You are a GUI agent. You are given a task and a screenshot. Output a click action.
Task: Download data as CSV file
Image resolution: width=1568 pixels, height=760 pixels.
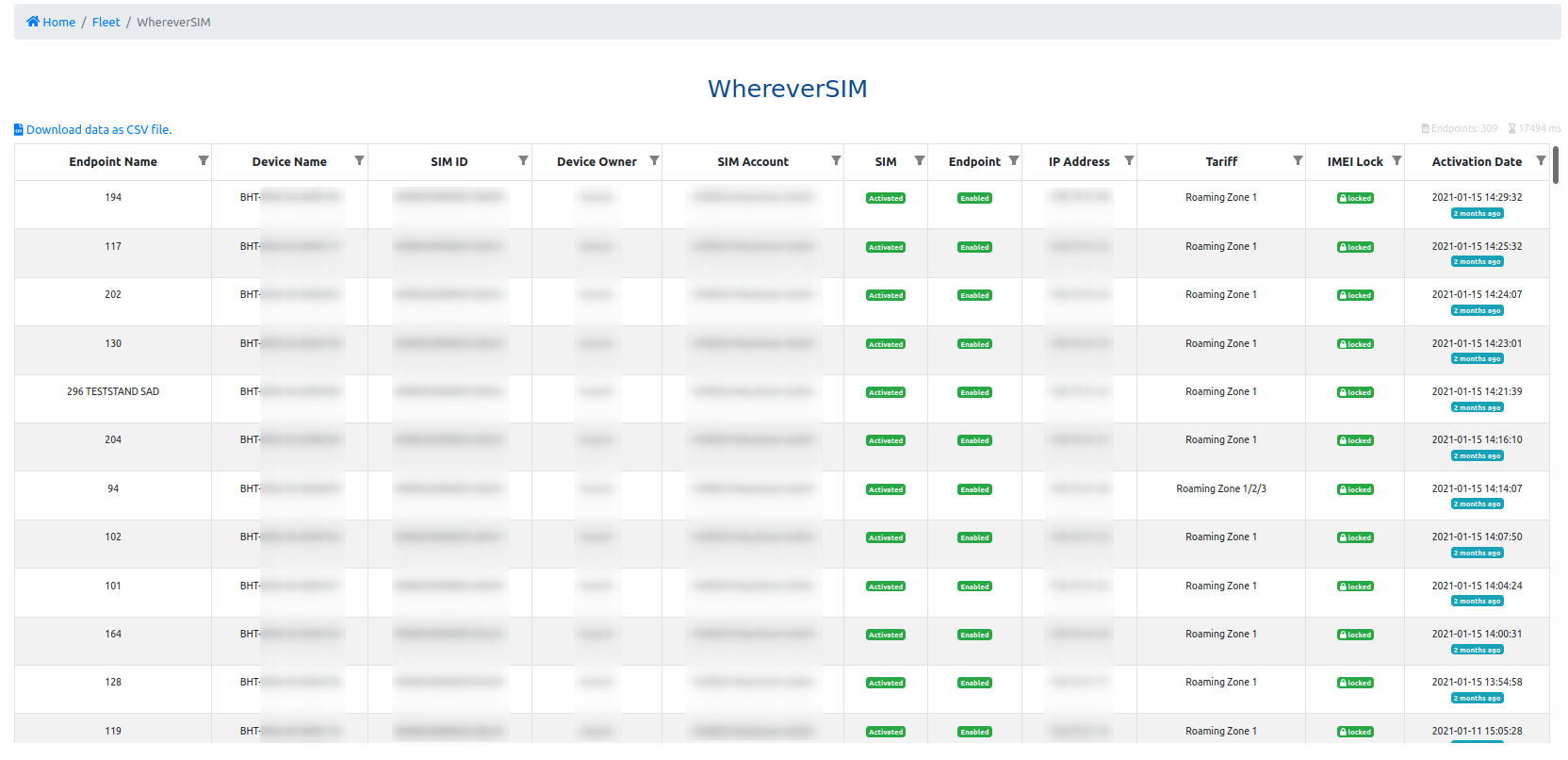pyautogui.click(x=98, y=130)
